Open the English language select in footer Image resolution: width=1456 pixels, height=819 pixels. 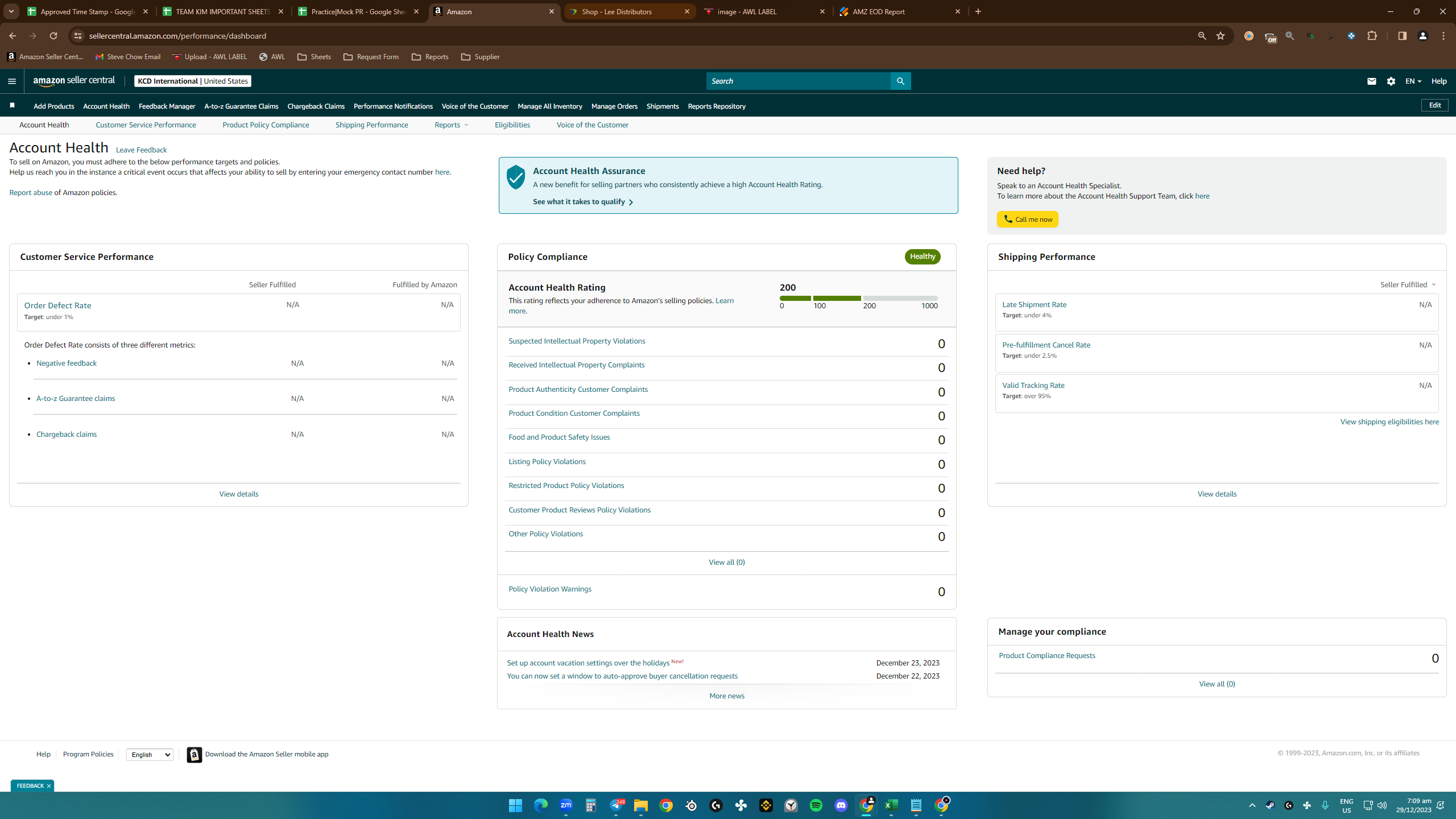[x=150, y=755]
